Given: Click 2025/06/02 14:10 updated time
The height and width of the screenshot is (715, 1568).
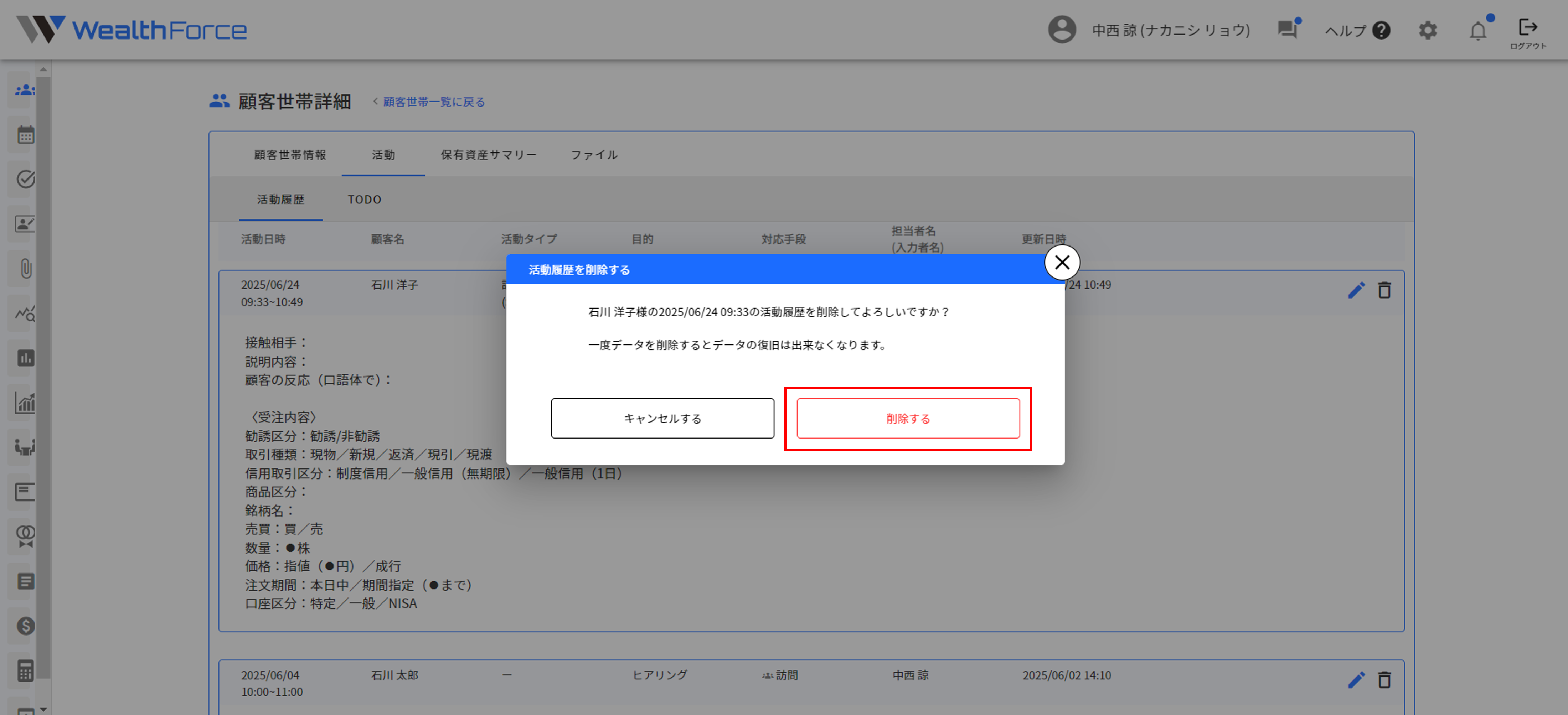Looking at the screenshot, I should (1067, 675).
